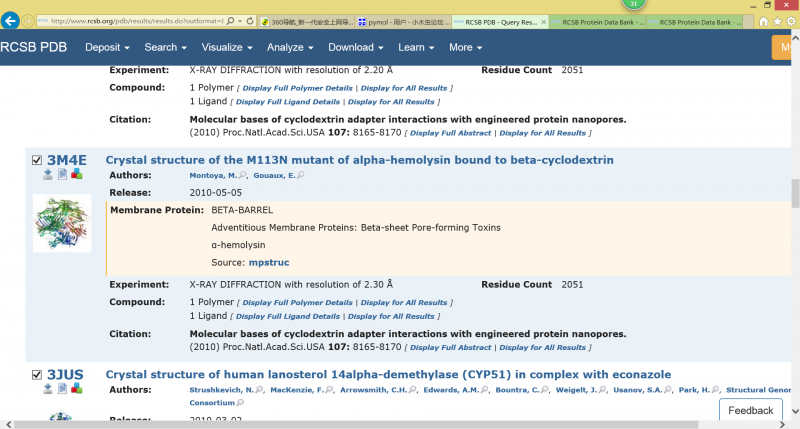Click the view file icon under 3M4E
The width and height of the screenshot is (800, 429).
62,174
